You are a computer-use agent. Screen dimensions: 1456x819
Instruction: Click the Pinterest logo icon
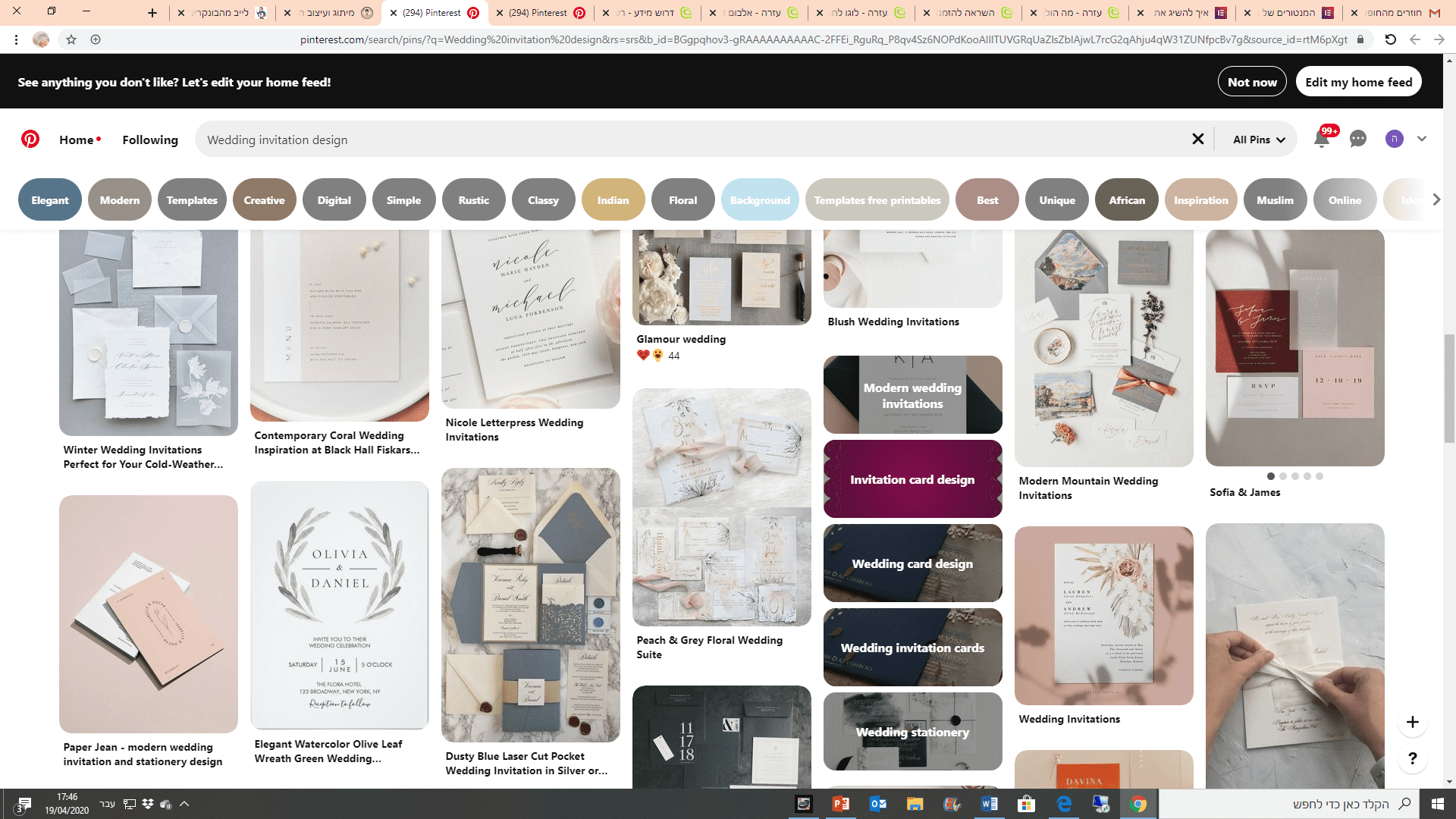(x=30, y=140)
